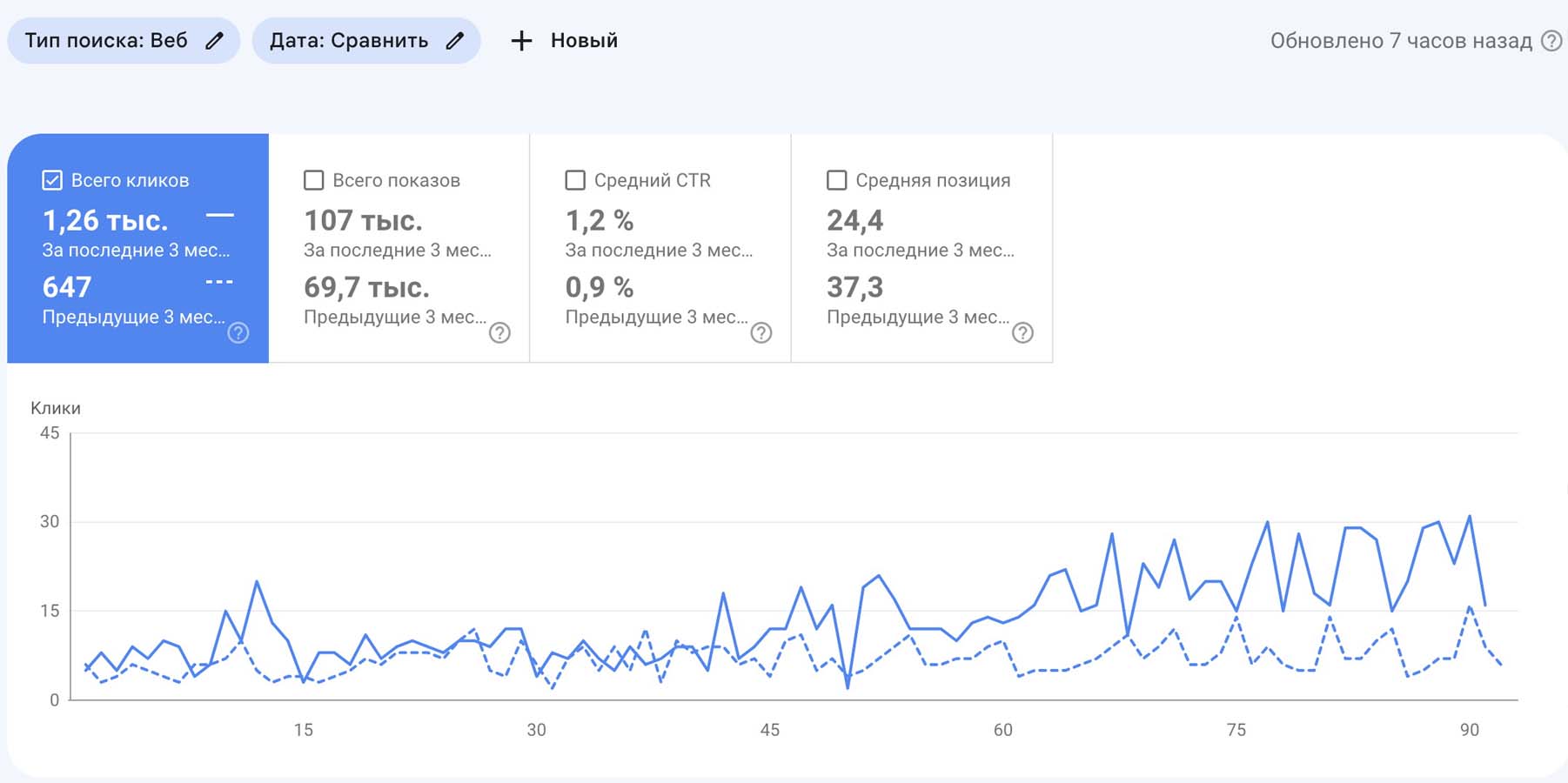Enable the Средний CTR checkbox
1568x783 pixels.
point(575,180)
